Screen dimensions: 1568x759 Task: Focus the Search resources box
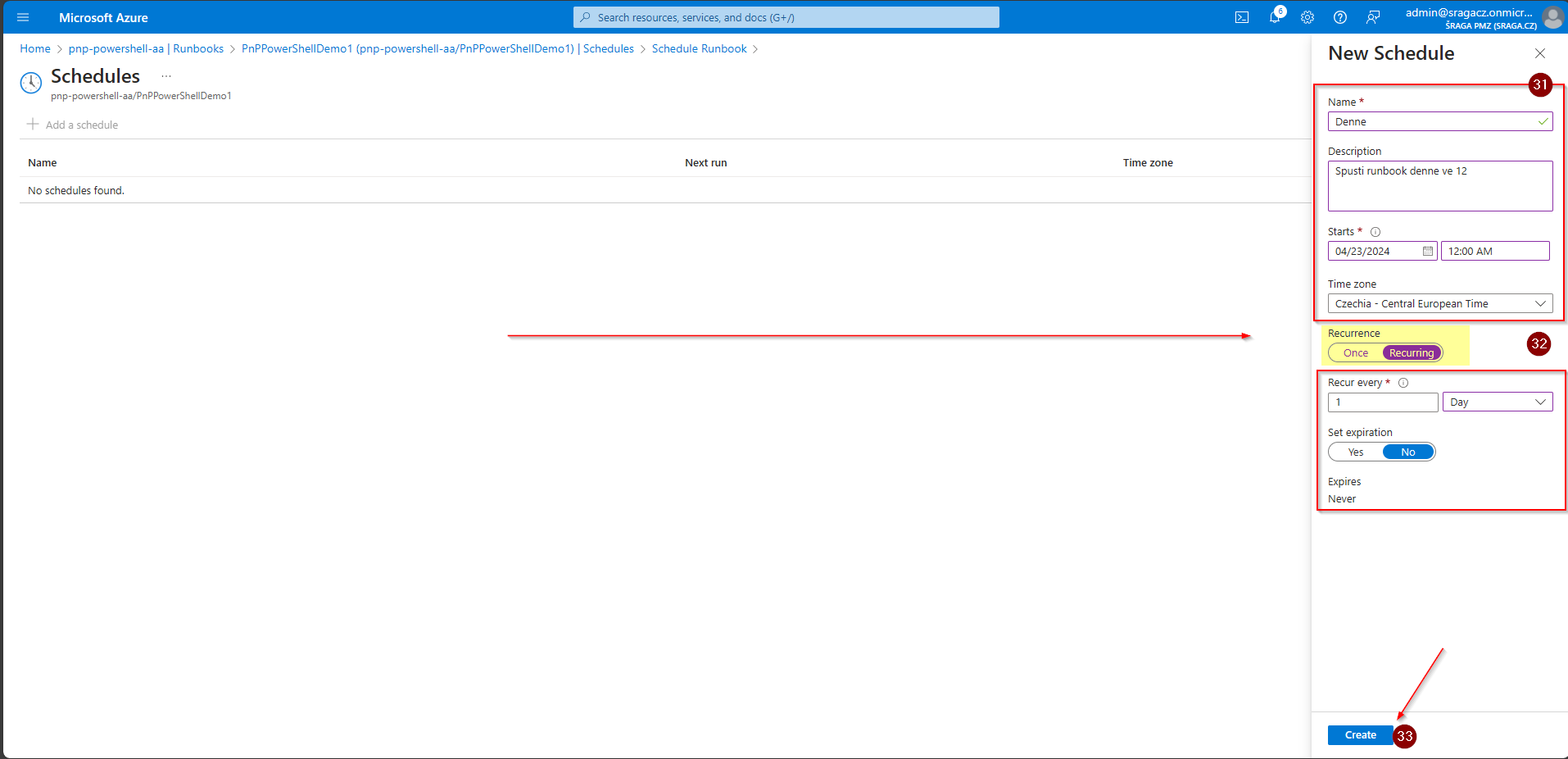coord(786,17)
